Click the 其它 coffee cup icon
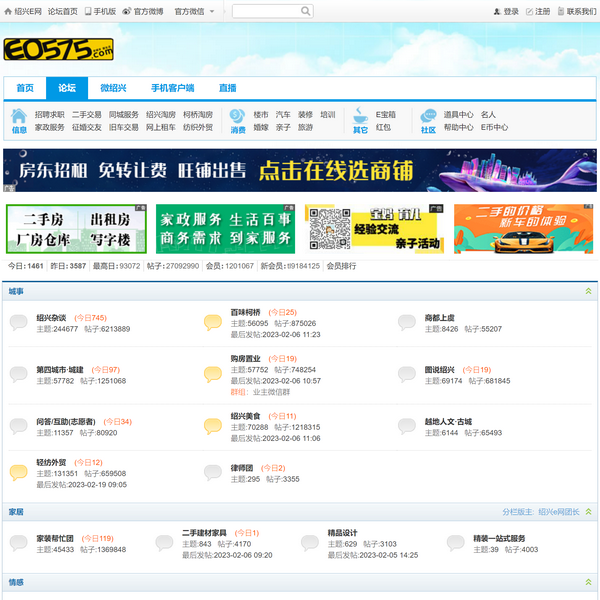 (x=359, y=117)
